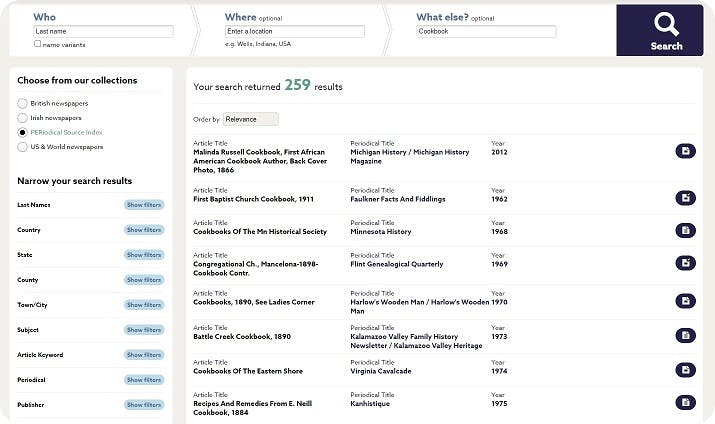The image size is (715, 424).
Task: Click the icon for Flint Genealogical Quarterly row
Action: pos(685,264)
